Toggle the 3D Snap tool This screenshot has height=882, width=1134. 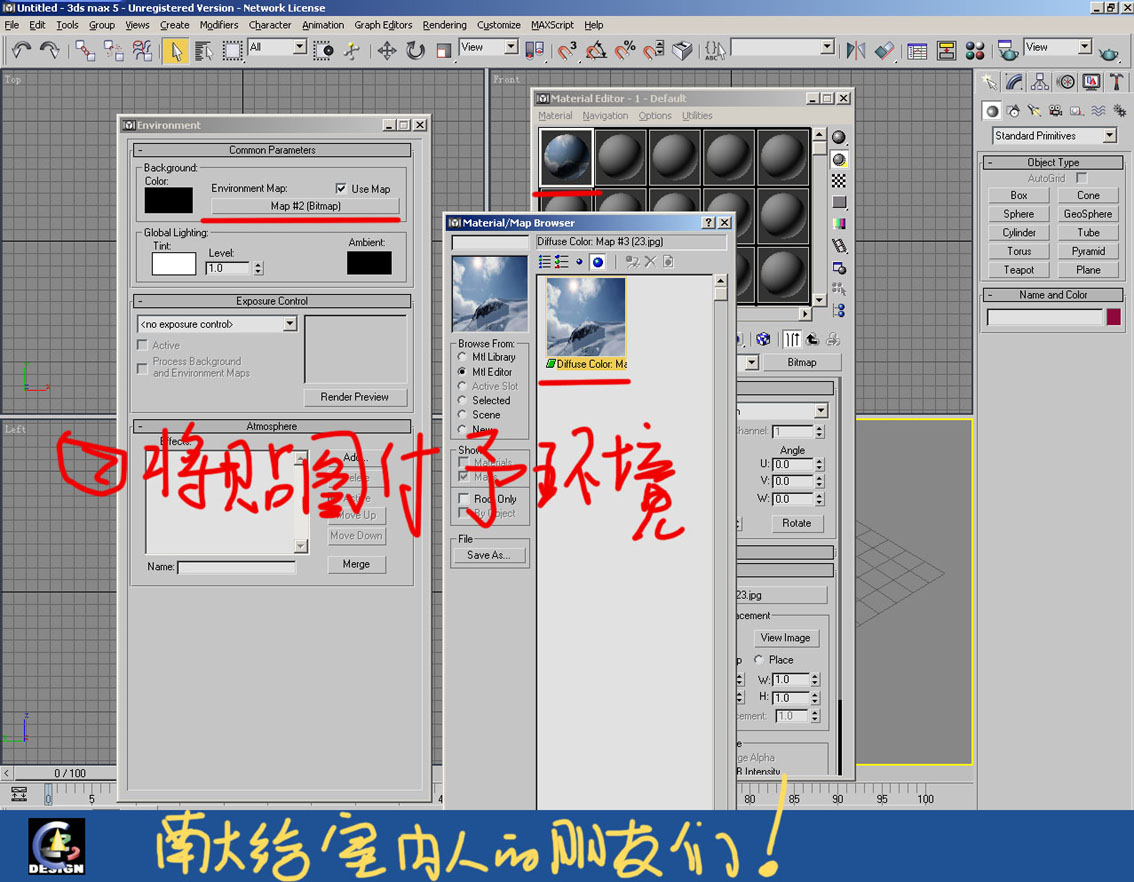tap(566, 51)
